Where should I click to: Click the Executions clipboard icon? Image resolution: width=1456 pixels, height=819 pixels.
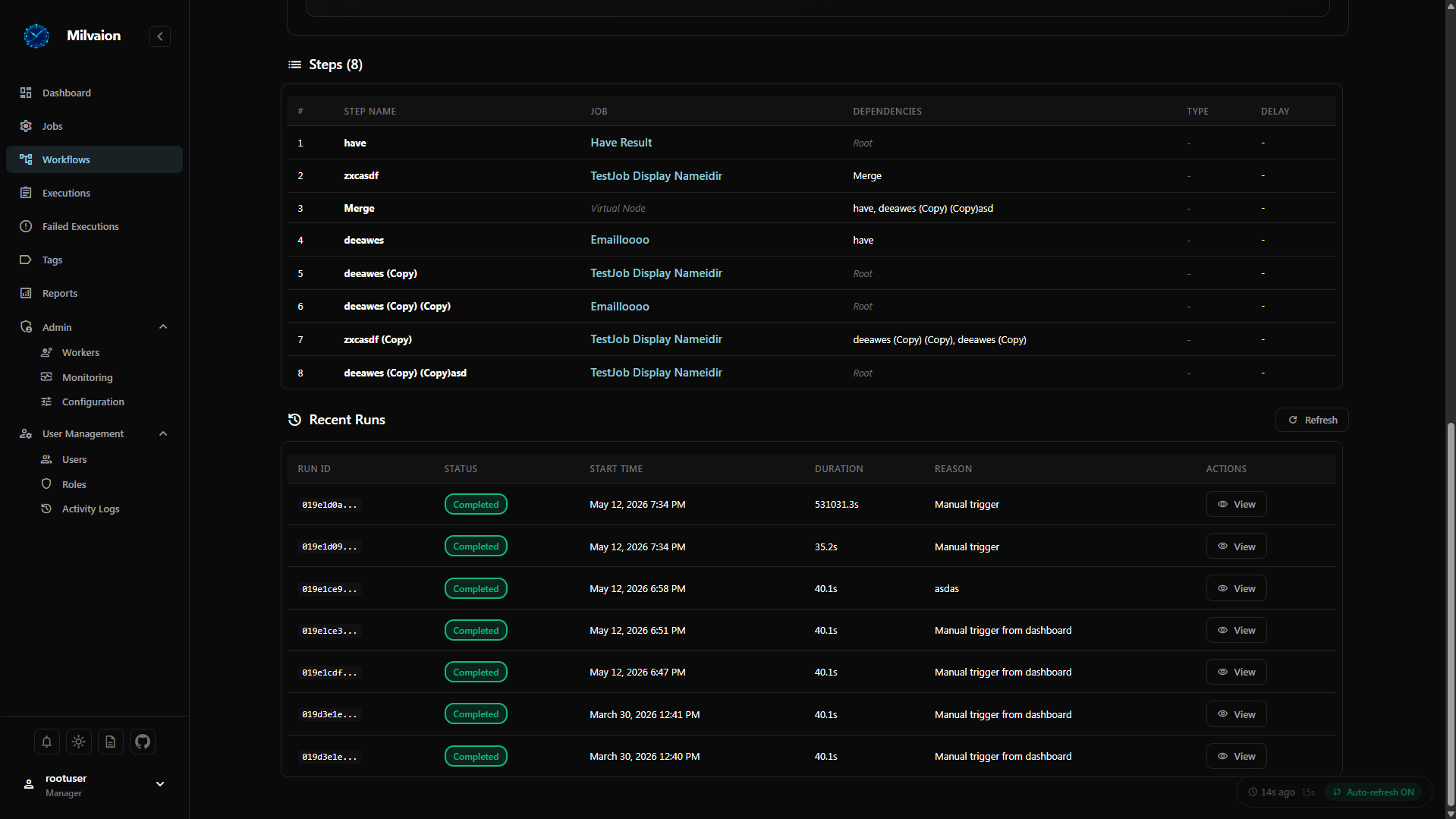point(26,193)
